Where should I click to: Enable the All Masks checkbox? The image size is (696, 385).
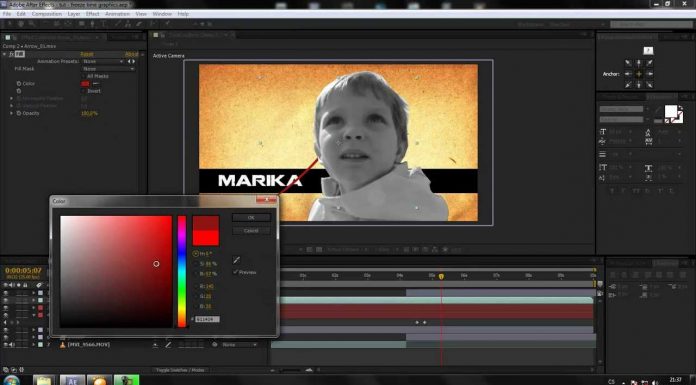pos(83,76)
